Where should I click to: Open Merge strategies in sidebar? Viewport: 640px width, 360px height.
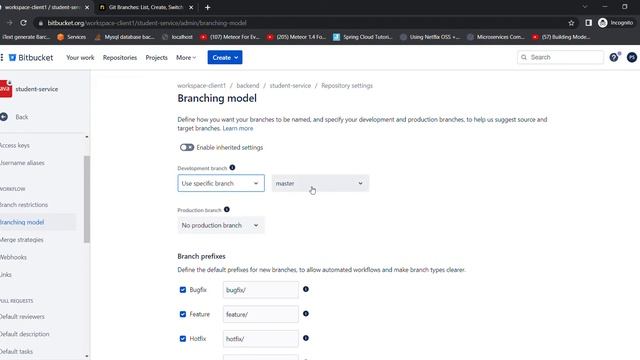pyautogui.click(x=22, y=240)
